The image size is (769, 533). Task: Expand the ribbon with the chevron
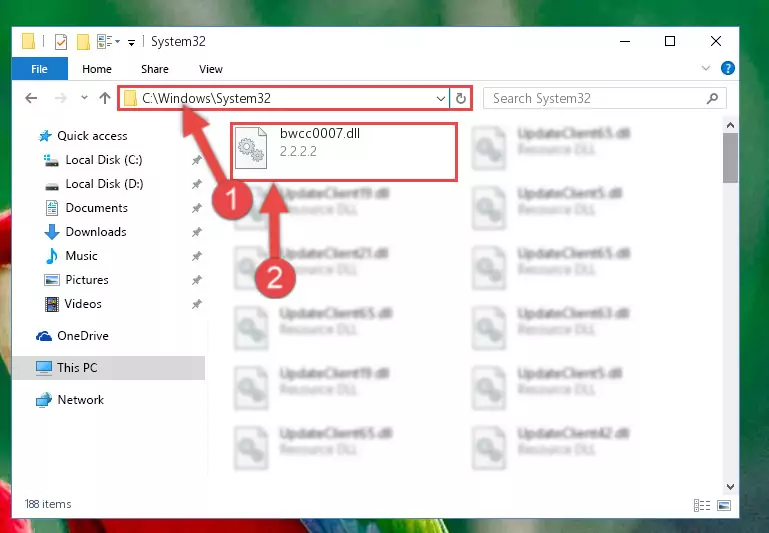(706, 68)
